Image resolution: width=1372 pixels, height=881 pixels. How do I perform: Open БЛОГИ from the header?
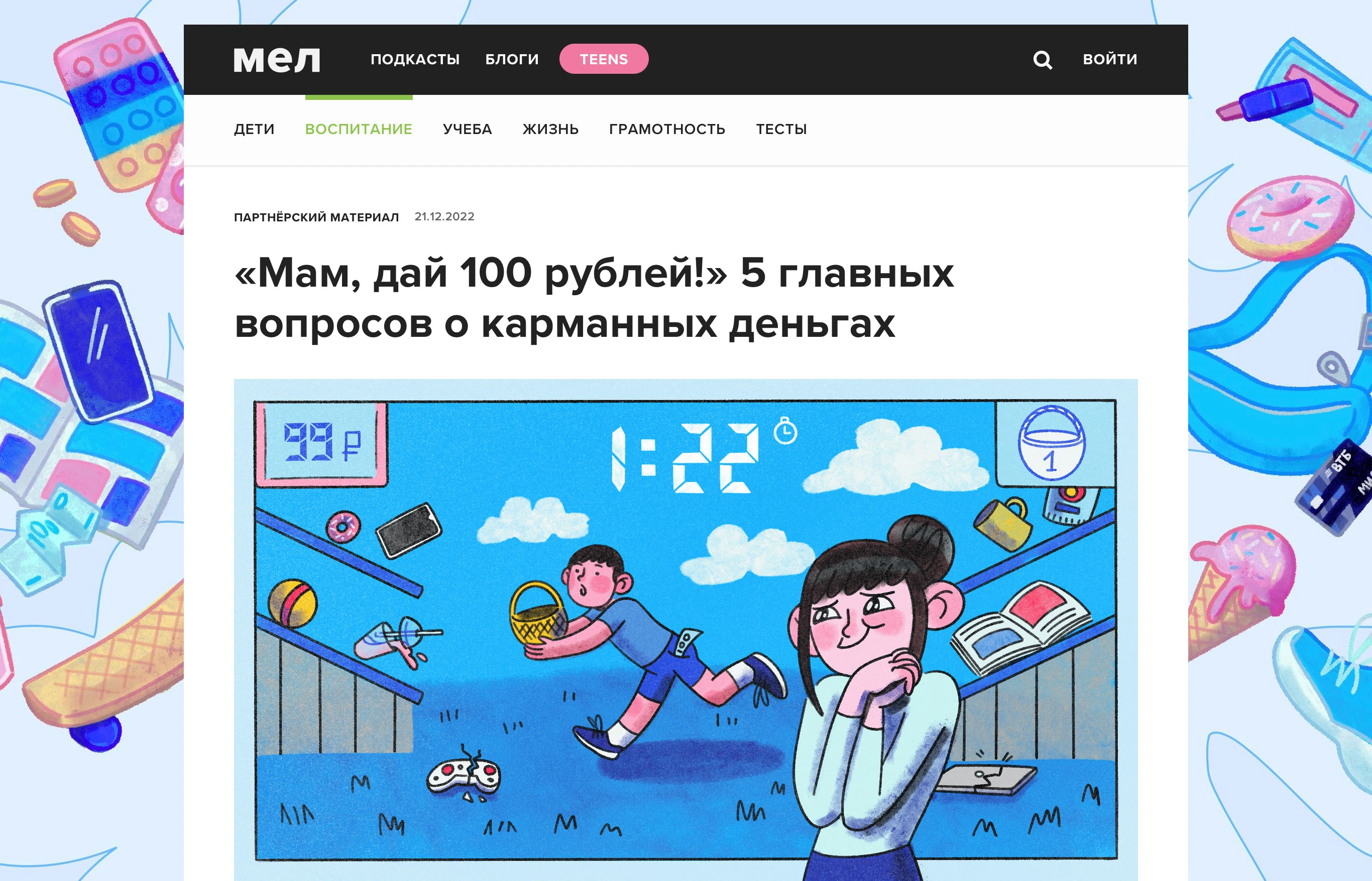512,59
